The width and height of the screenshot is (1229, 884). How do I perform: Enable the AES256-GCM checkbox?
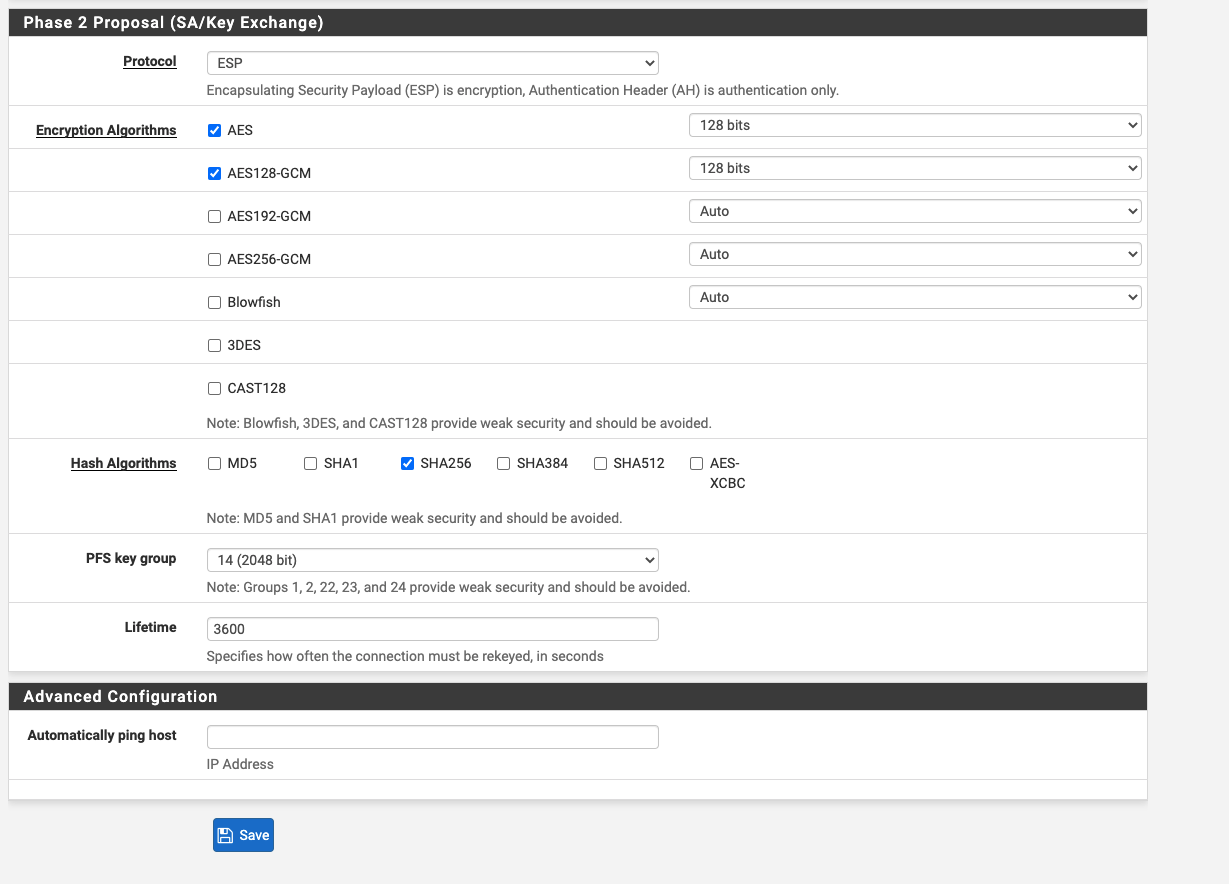coord(214,259)
